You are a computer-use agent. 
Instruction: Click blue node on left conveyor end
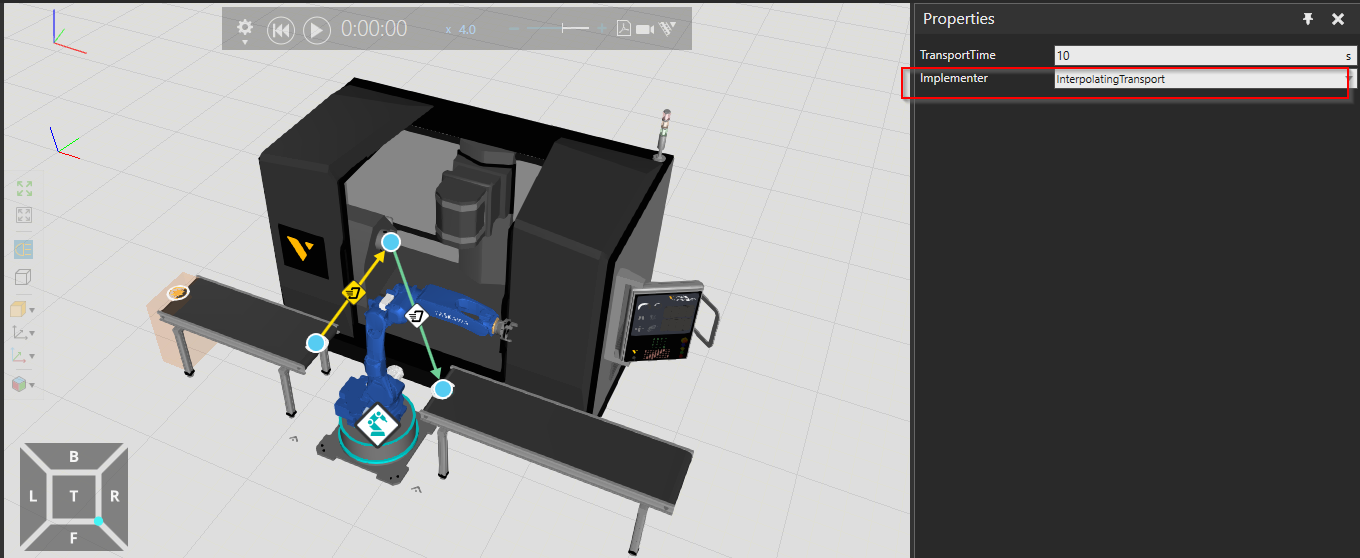316,343
